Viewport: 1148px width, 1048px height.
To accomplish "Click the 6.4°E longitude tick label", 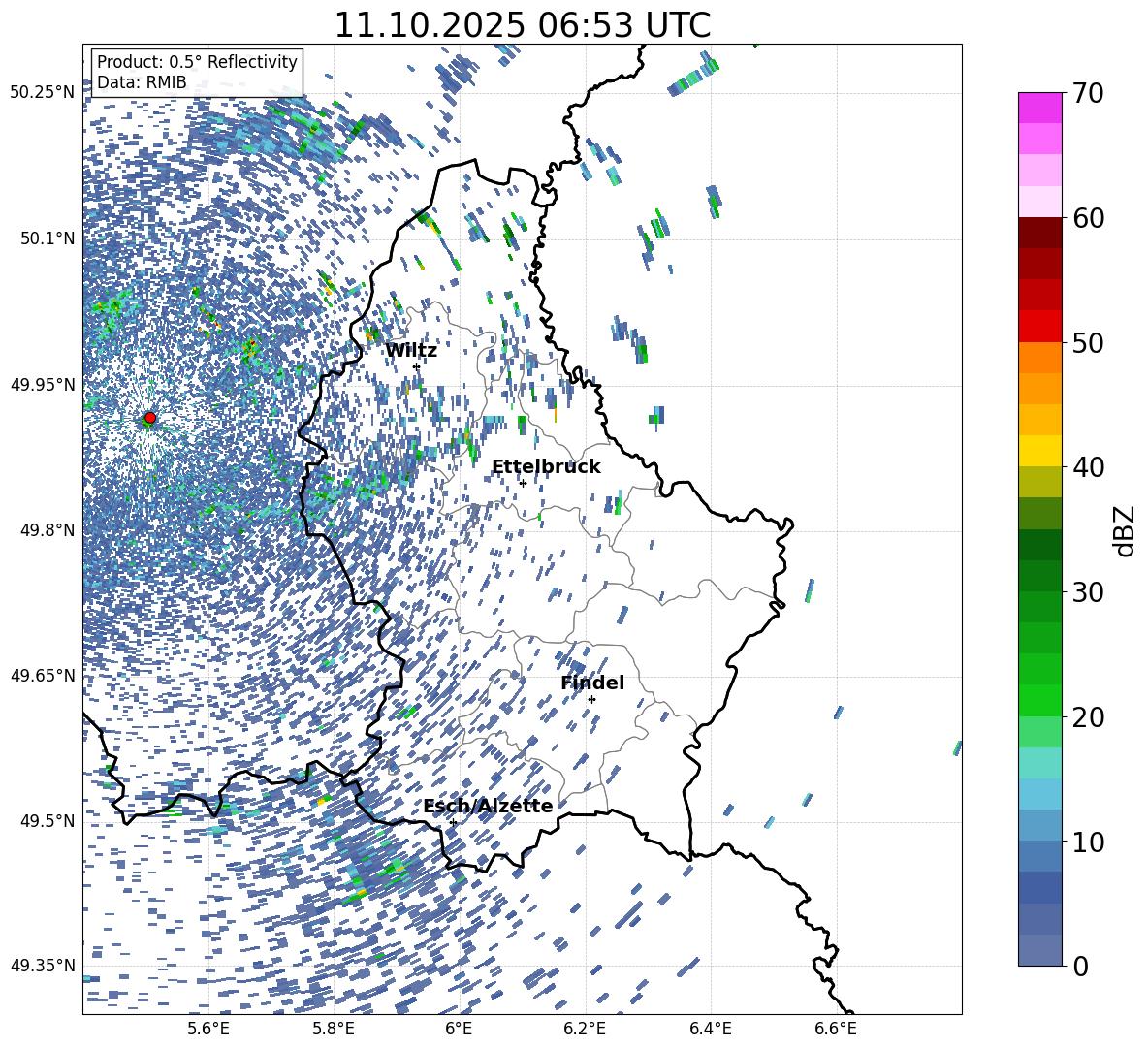I will click(x=710, y=1029).
